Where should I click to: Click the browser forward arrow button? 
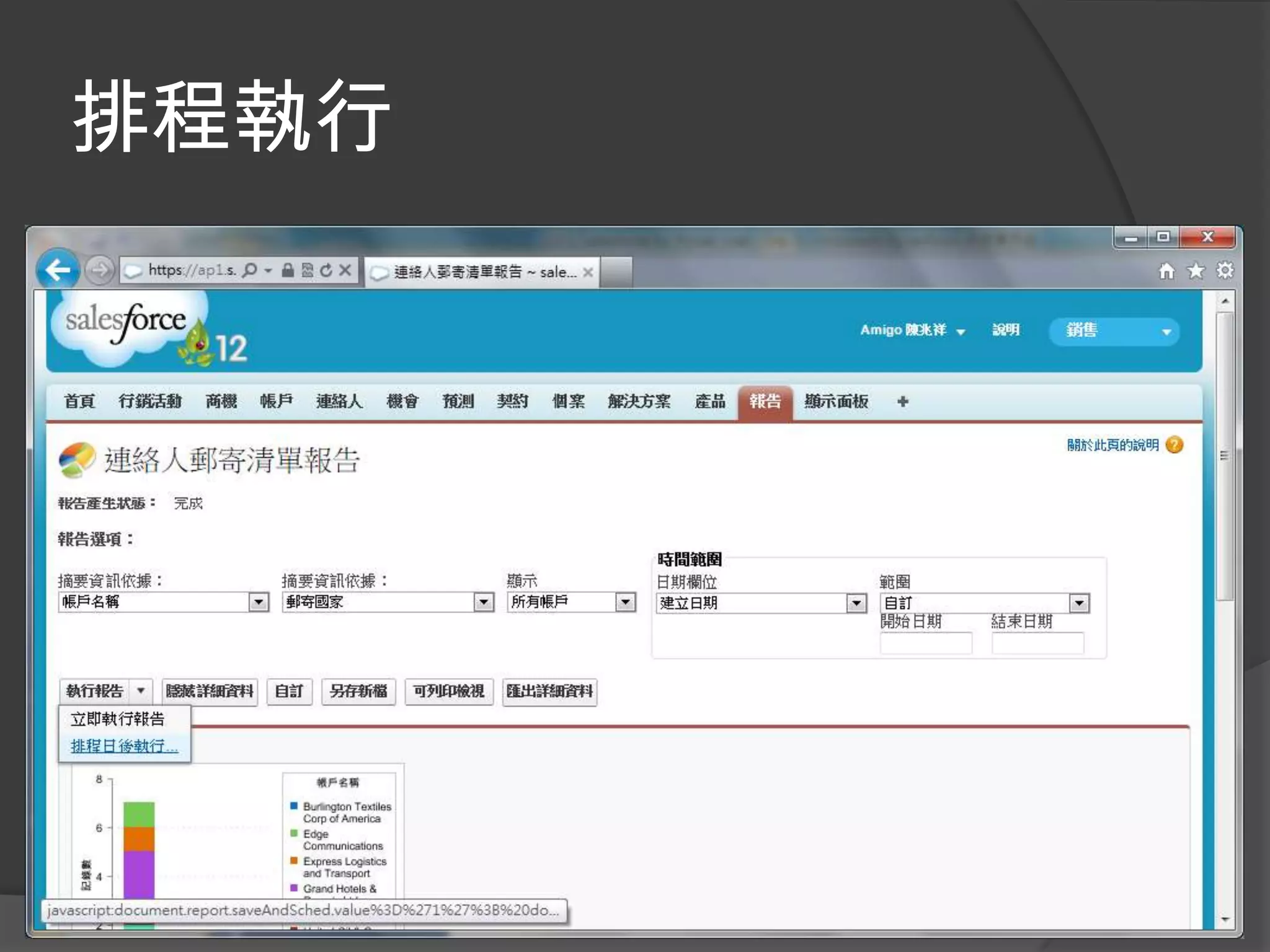pyautogui.click(x=99, y=270)
